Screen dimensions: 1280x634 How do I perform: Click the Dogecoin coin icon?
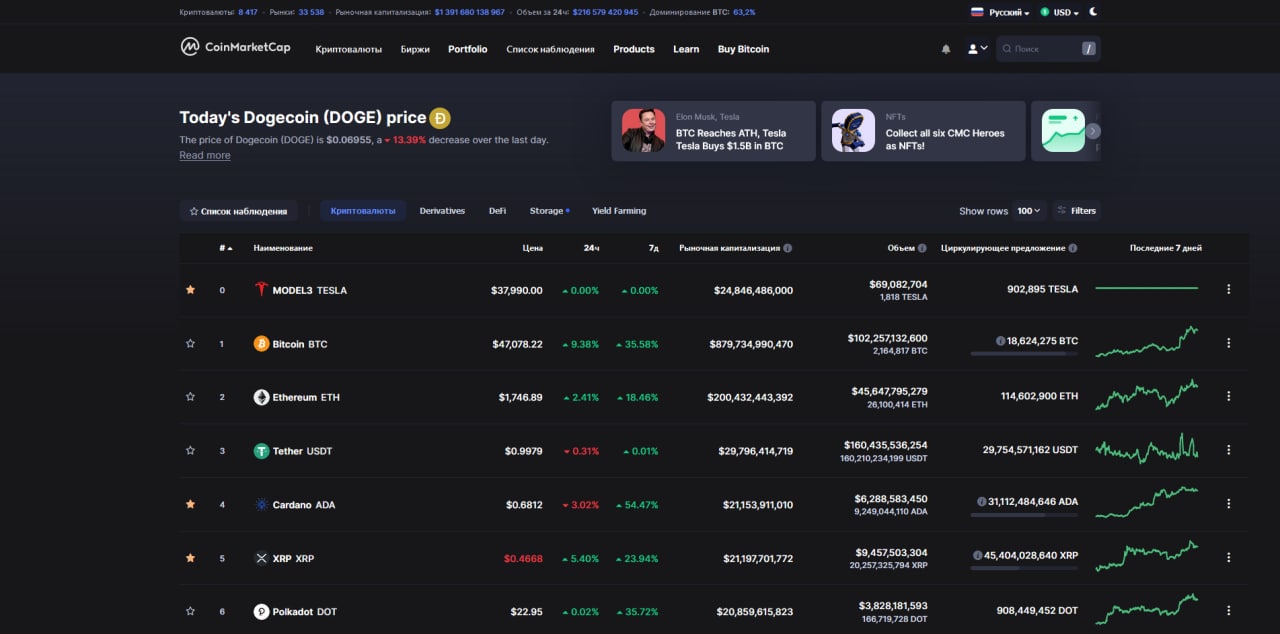pos(440,118)
